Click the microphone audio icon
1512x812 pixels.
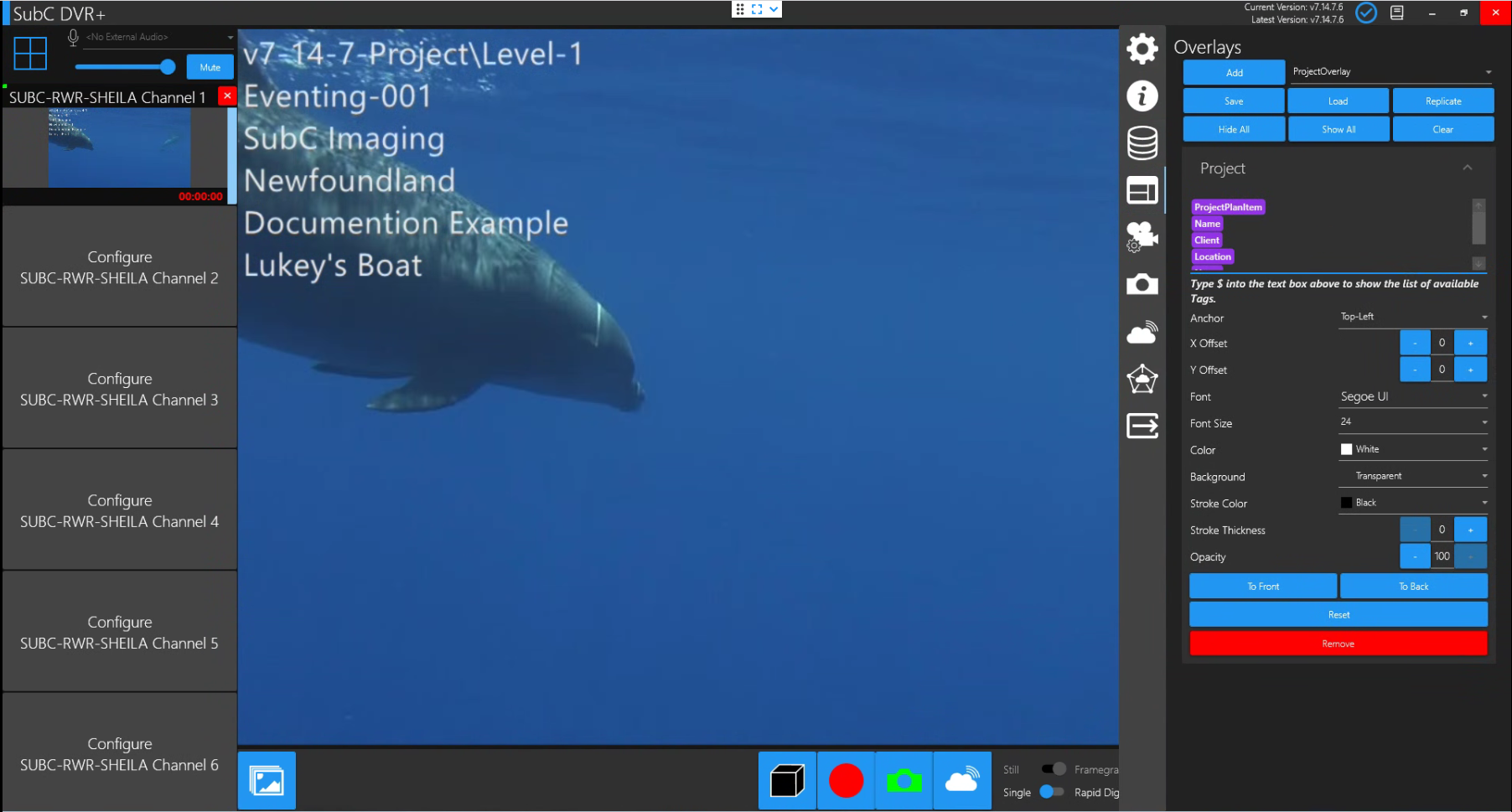point(73,38)
